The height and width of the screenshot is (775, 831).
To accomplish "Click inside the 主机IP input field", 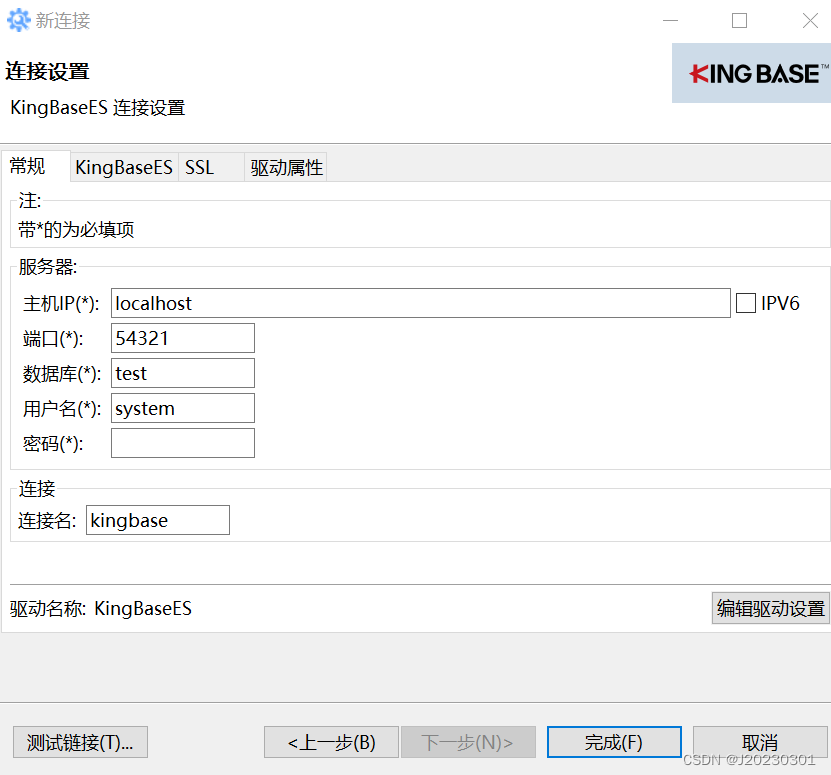I will coord(420,302).
